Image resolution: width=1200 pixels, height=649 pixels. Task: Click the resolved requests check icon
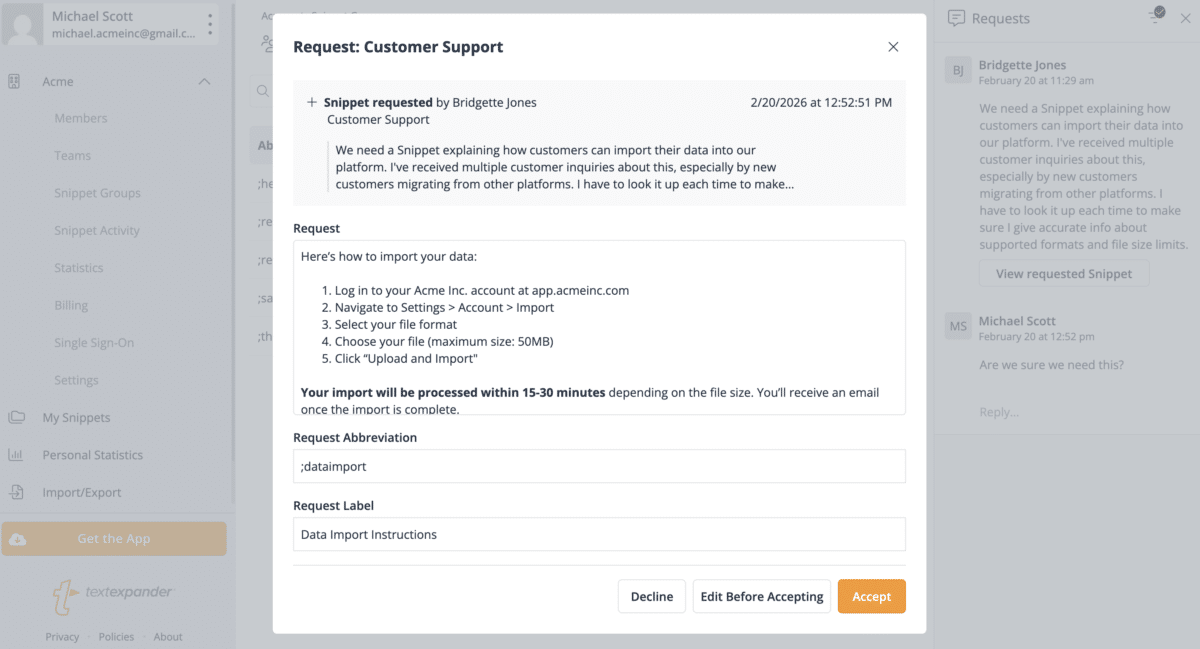(1157, 15)
